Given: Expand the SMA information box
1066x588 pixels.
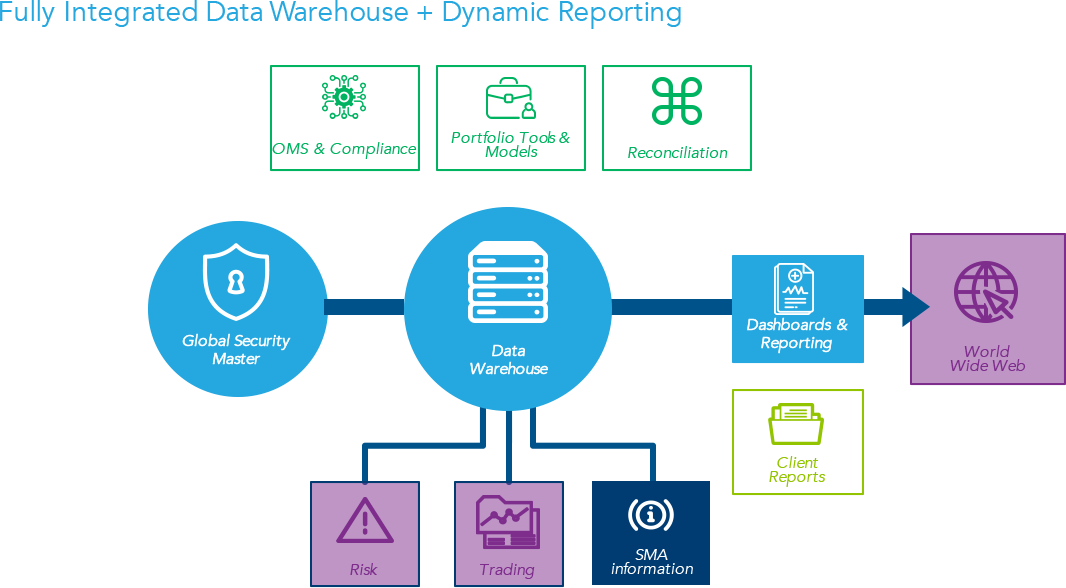Looking at the screenshot, I should [x=650, y=534].
